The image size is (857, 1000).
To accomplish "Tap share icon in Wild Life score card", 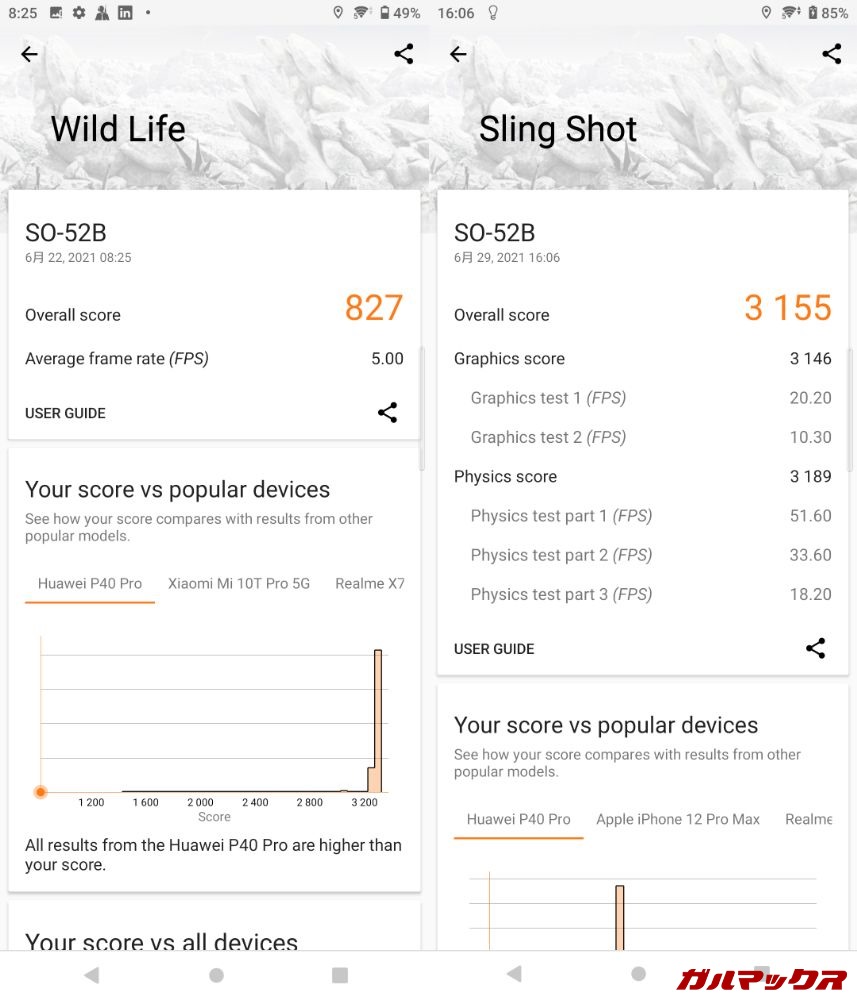I will (x=388, y=412).
